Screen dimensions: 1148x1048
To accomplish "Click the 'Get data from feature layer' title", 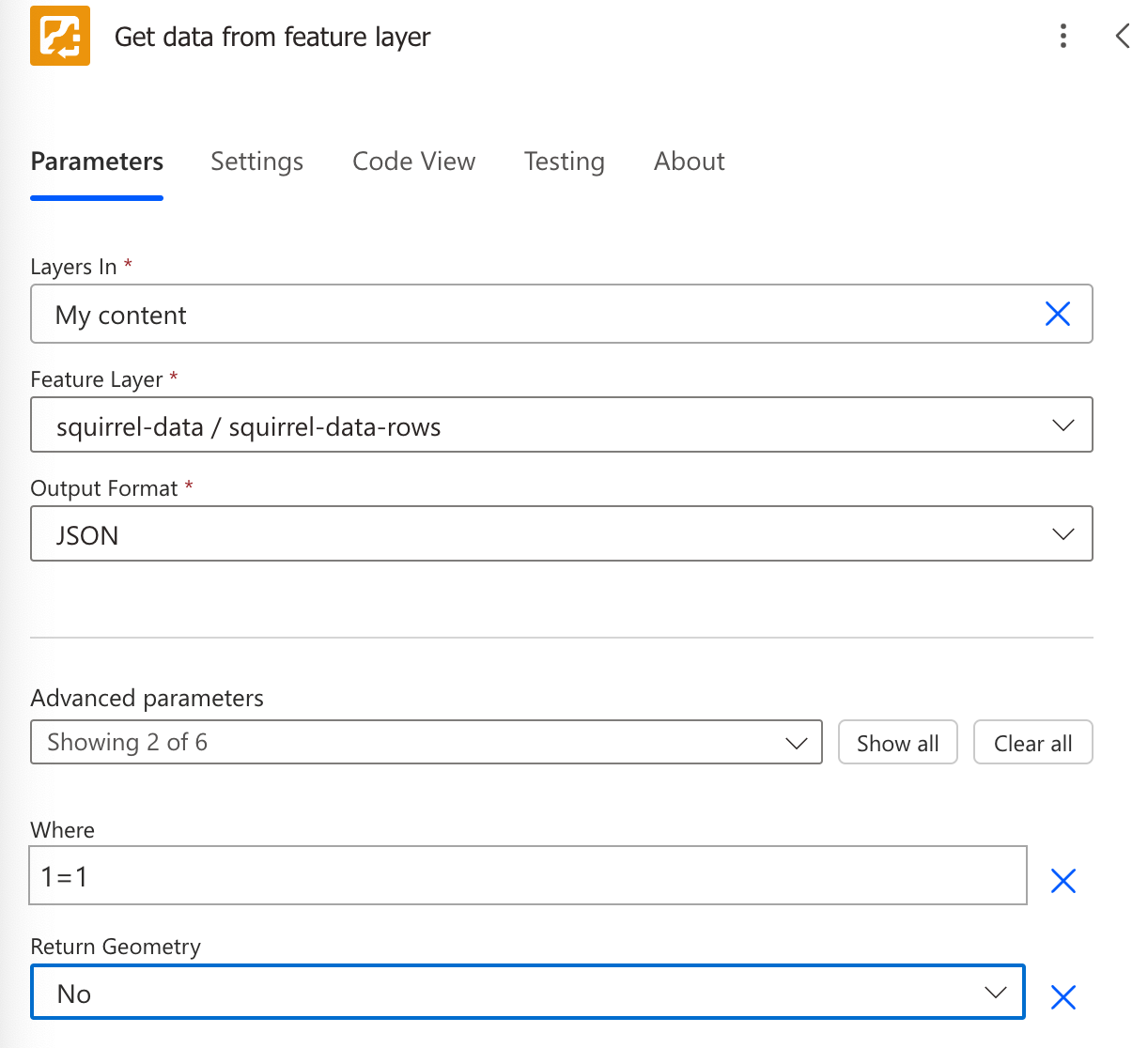I will [272, 37].
